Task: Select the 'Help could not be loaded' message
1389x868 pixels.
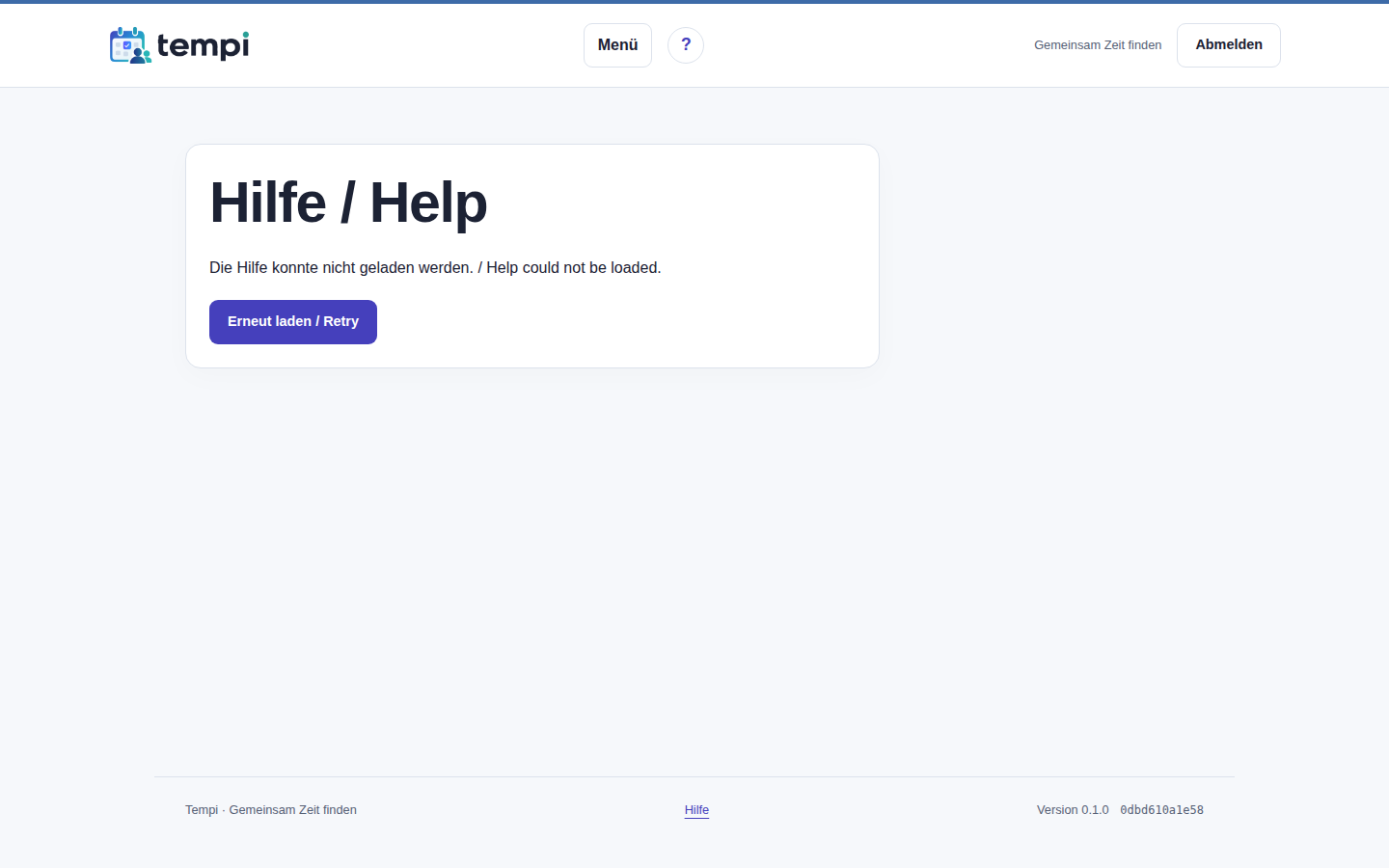Action: coord(574,268)
